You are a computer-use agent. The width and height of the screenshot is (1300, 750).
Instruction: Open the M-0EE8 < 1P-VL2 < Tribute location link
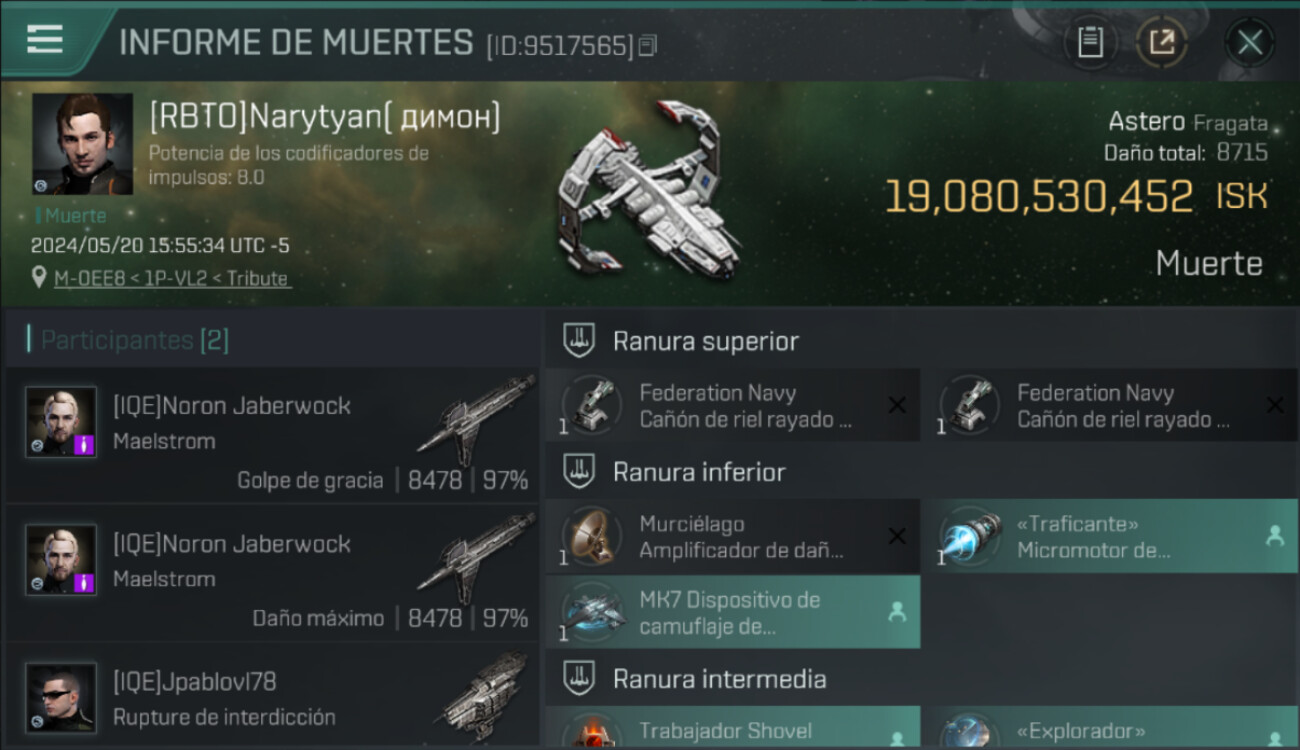[171, 278]
